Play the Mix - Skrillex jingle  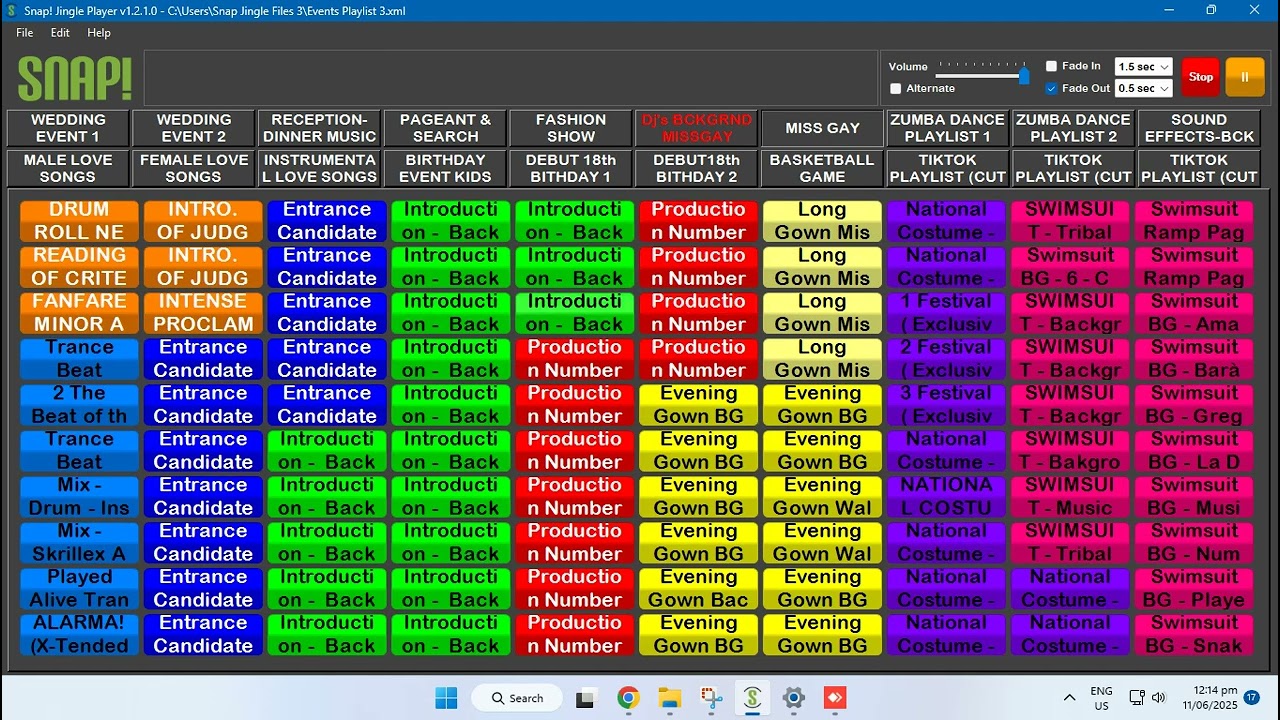79,543
